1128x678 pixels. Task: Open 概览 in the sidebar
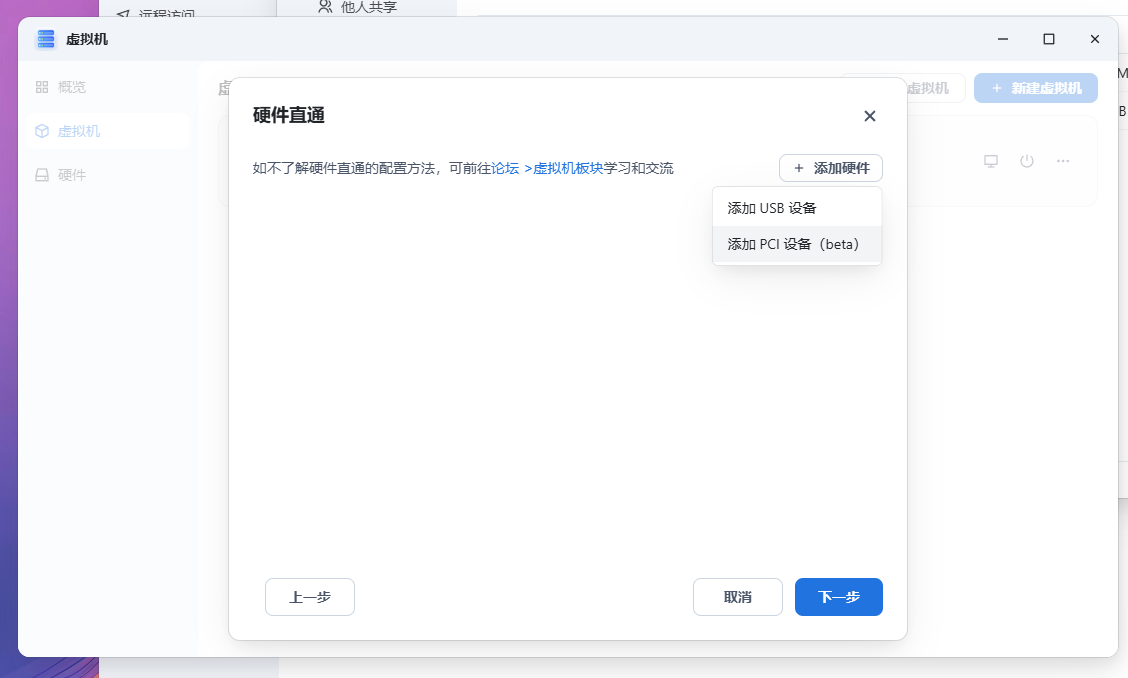(72, 87)
